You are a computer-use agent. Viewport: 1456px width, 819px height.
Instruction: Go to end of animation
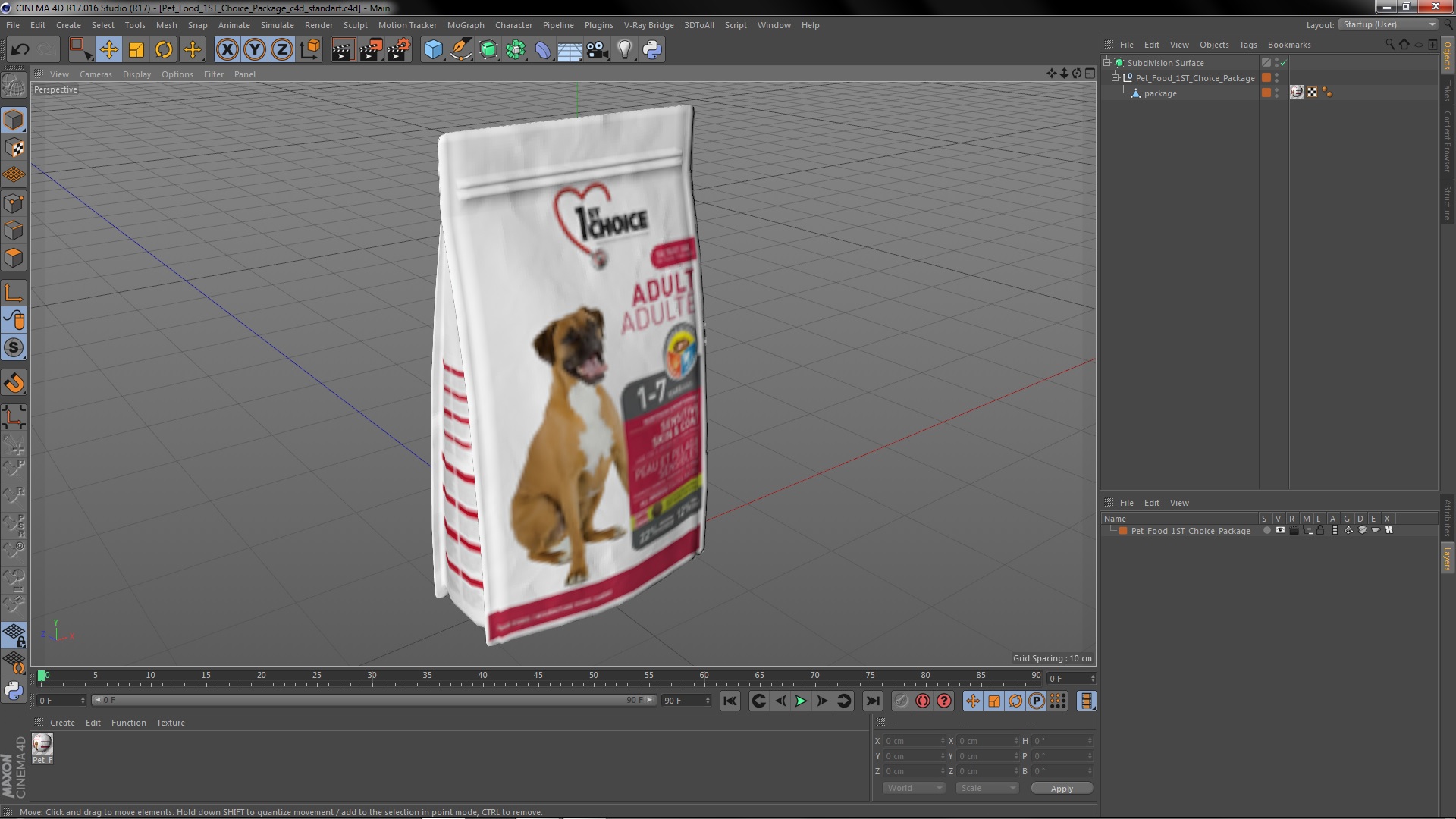(873, 701)
